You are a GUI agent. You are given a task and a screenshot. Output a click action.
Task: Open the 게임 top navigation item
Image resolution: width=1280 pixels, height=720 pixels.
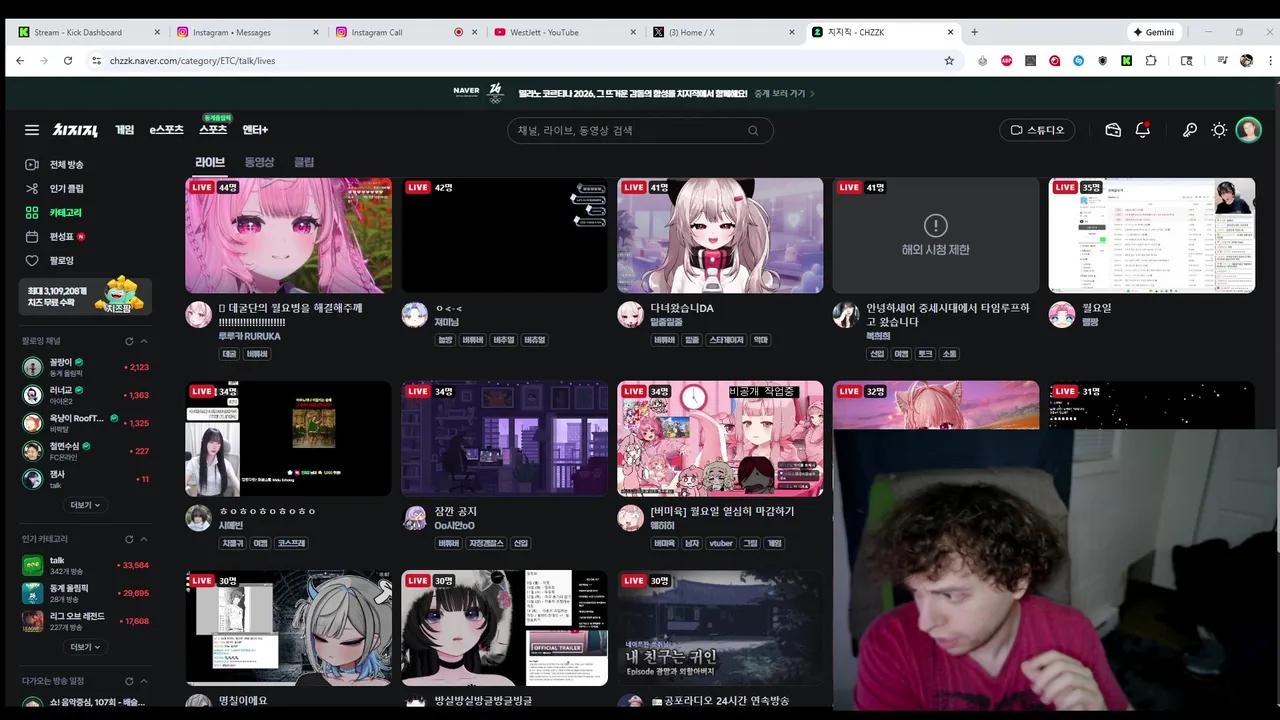[x=124, y=130]
